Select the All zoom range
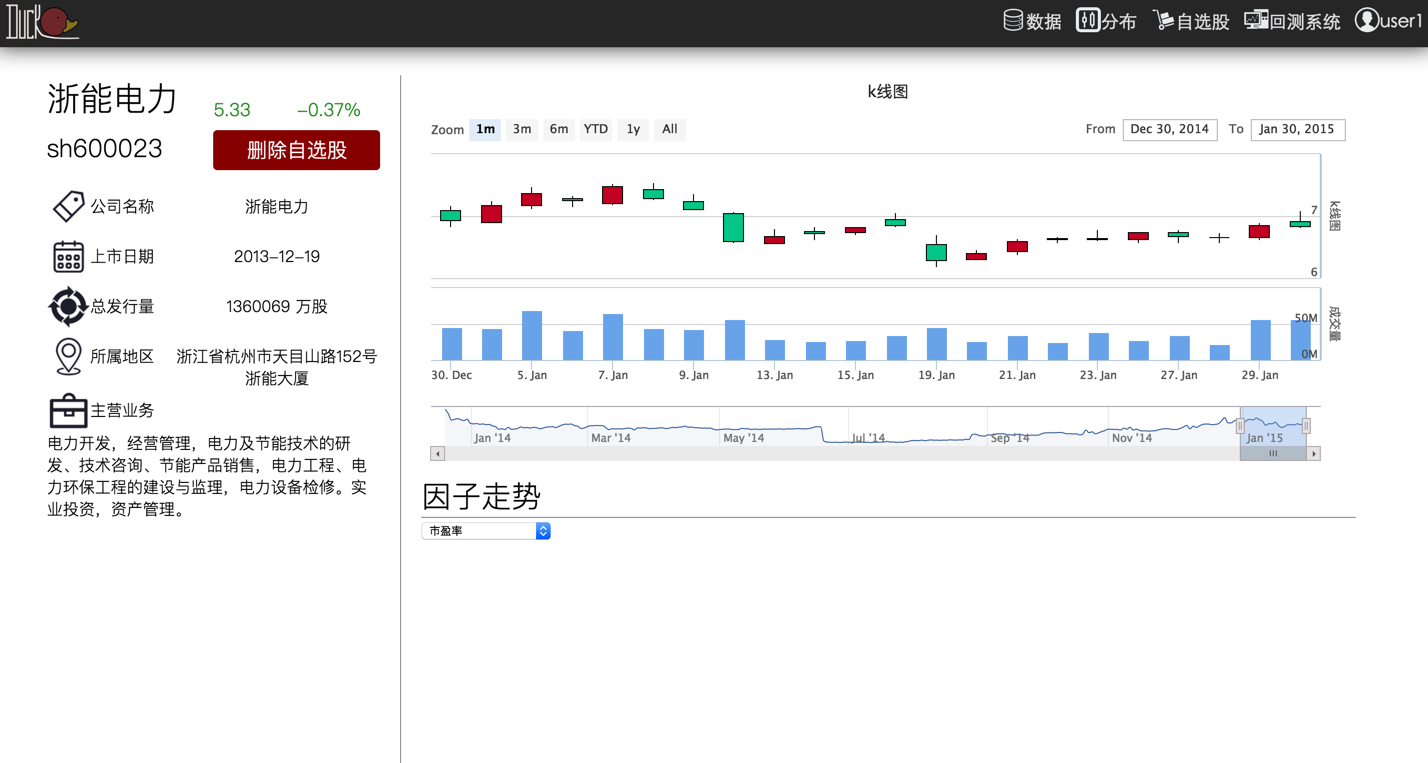Screen dimensions: 1428x763 tap(670, 129)
